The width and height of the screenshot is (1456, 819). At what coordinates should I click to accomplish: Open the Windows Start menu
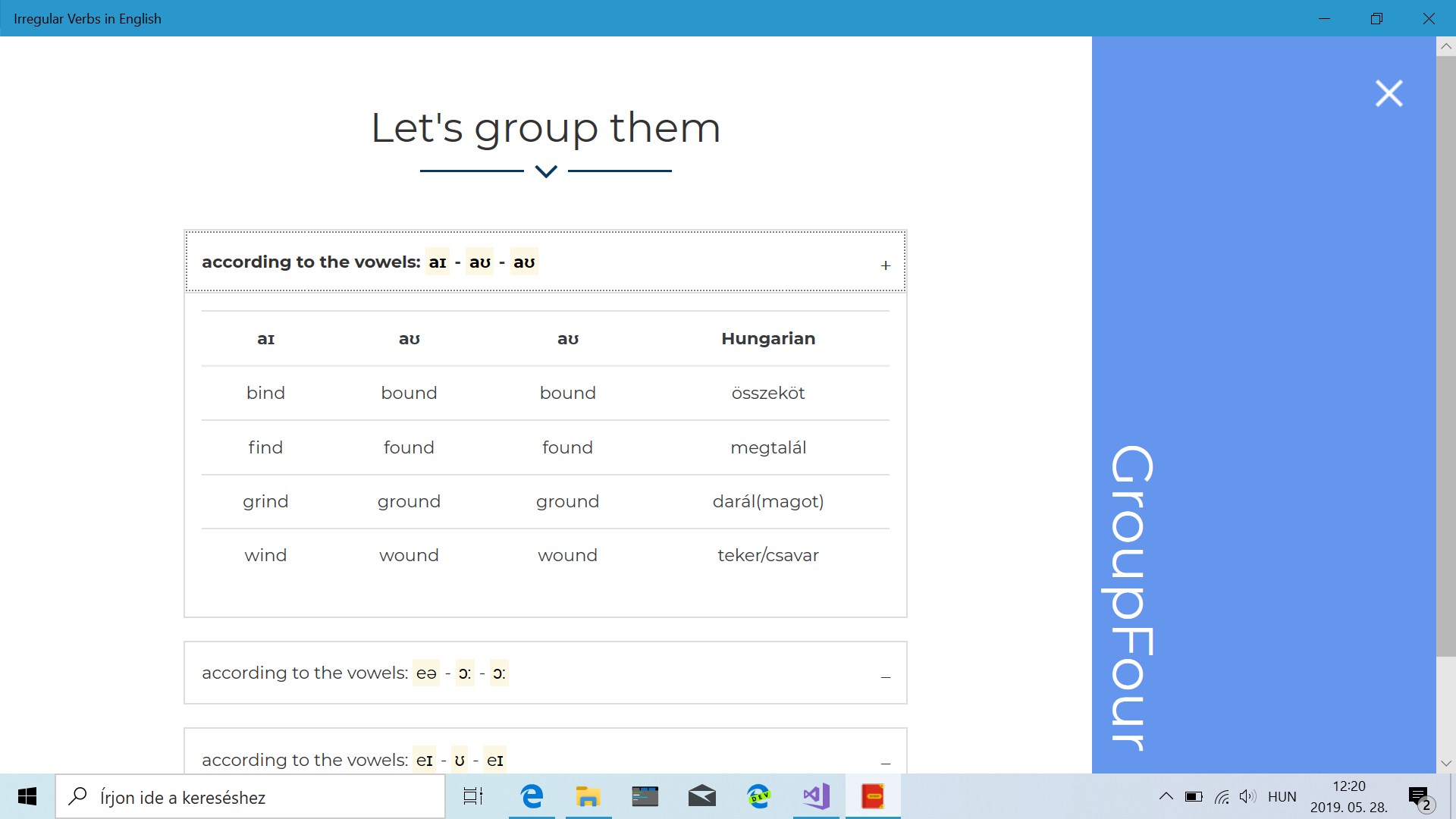(27, 796)
